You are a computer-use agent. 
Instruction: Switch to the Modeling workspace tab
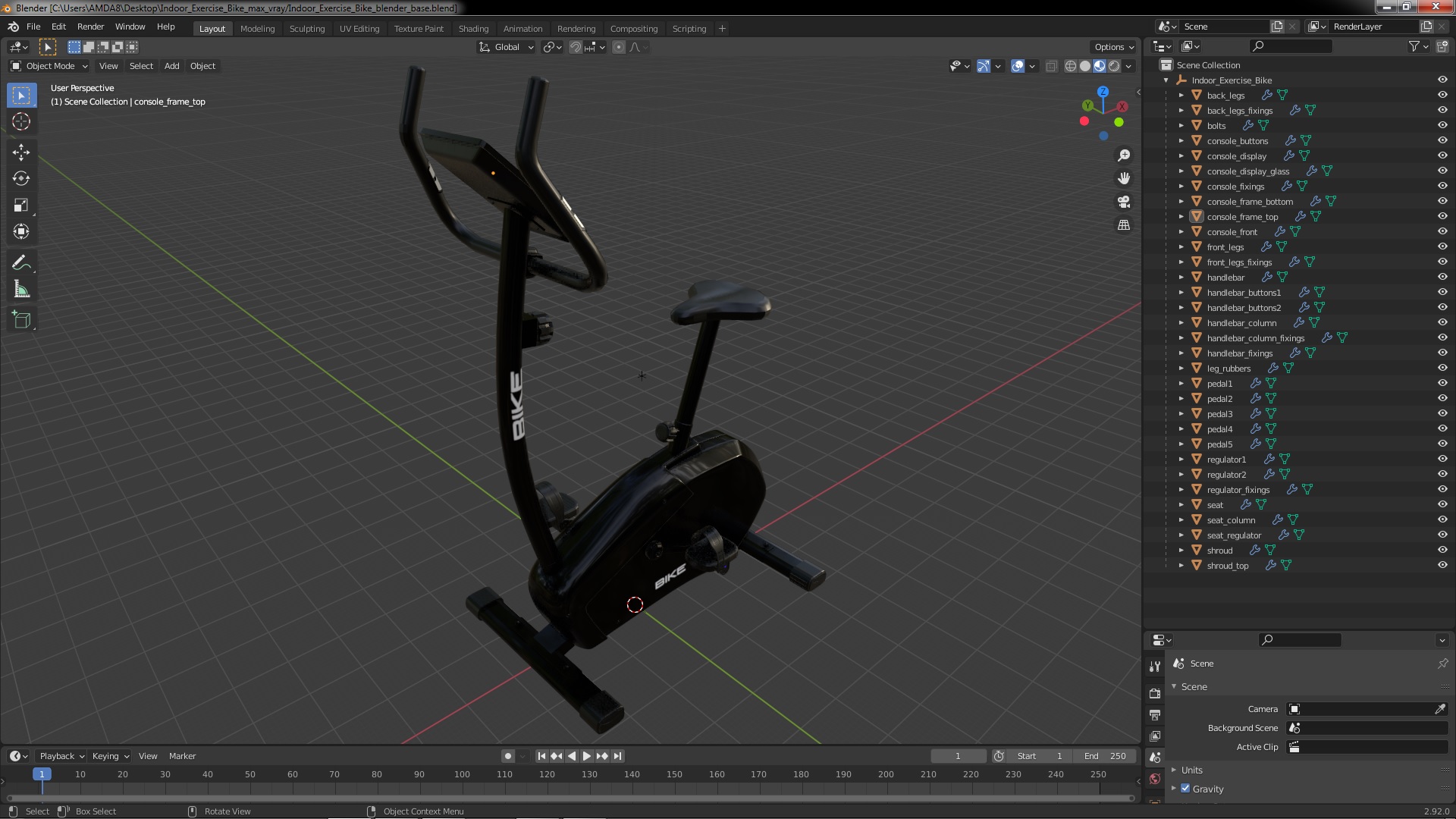(x=257, y=29)
